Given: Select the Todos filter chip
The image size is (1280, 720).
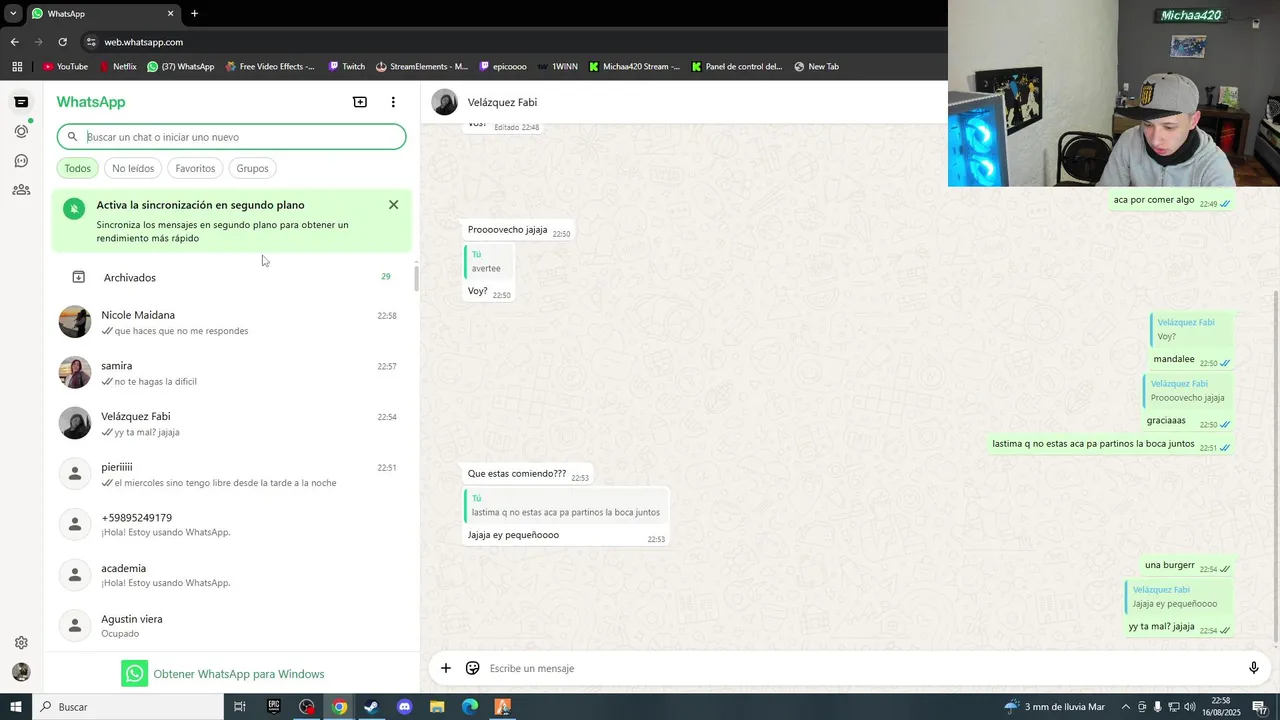Looking at the screenshot, I should [77, 168].
